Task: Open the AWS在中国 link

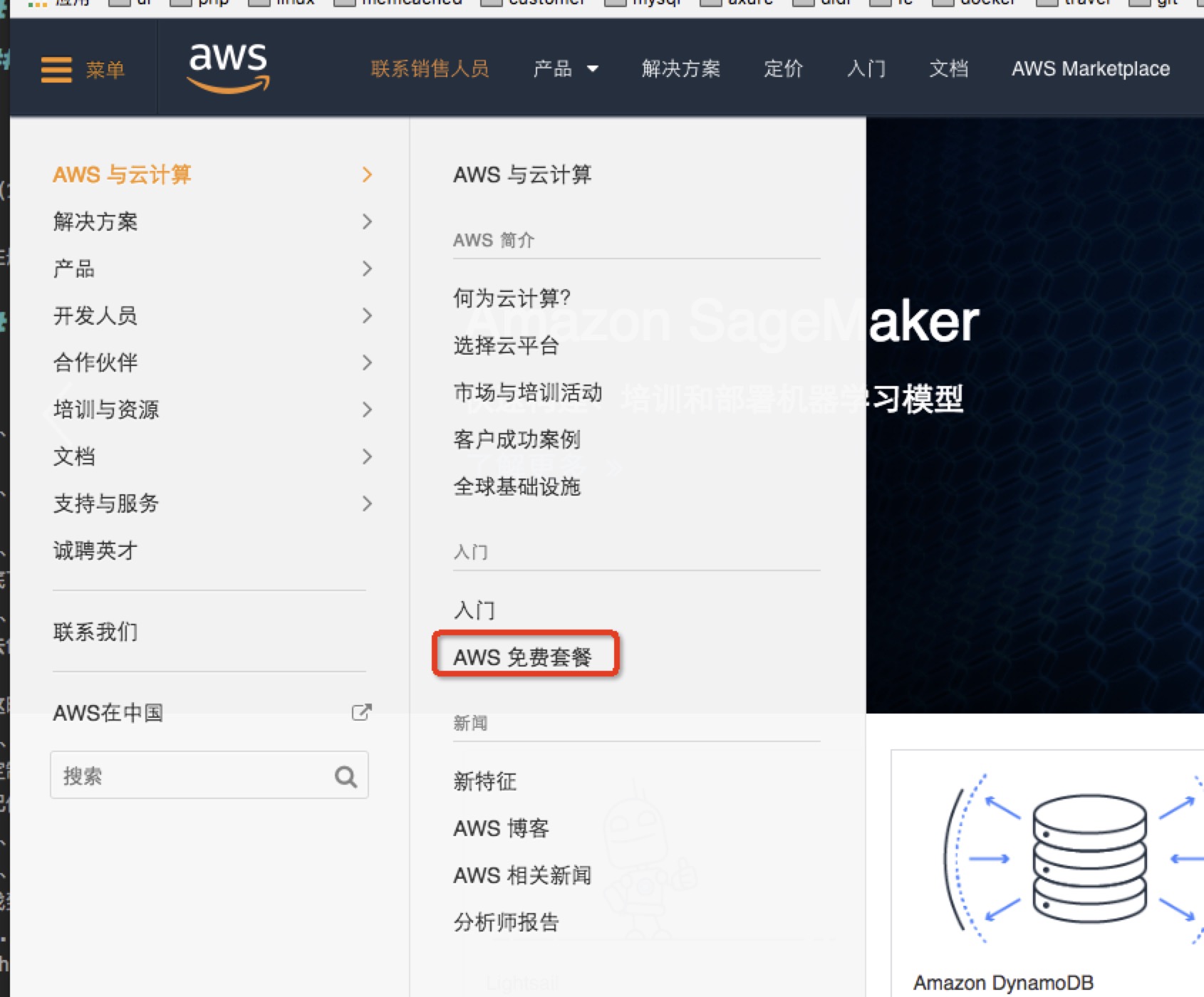Action: click(x=108, y=713)
